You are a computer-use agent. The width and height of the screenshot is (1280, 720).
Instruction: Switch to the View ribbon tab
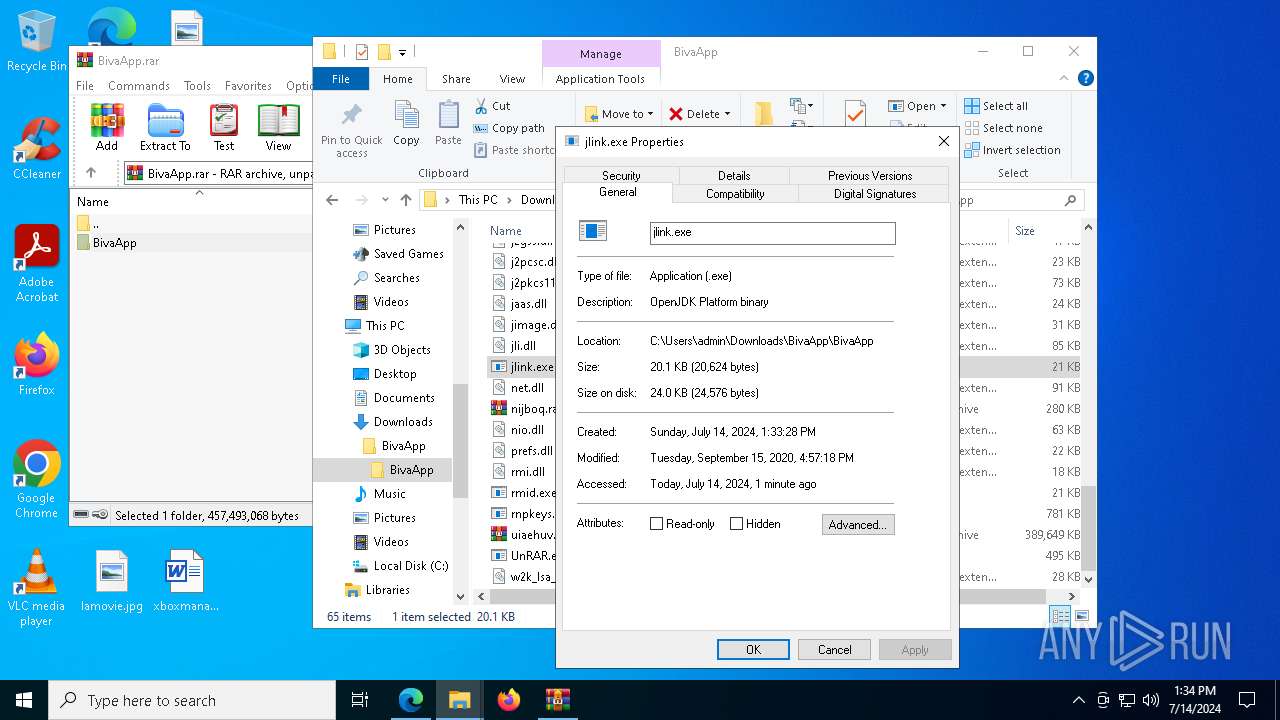[512, 79]
